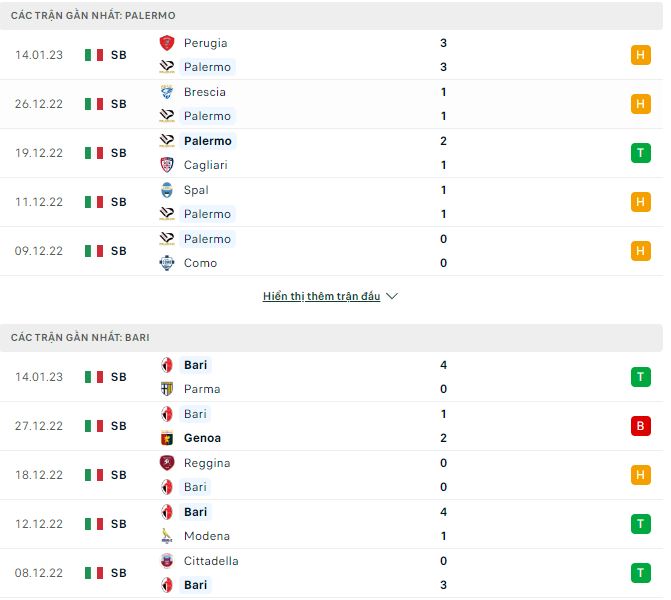
Task: Open the 'Hiển thị thêm trận đấu' link
Action: 321,297
